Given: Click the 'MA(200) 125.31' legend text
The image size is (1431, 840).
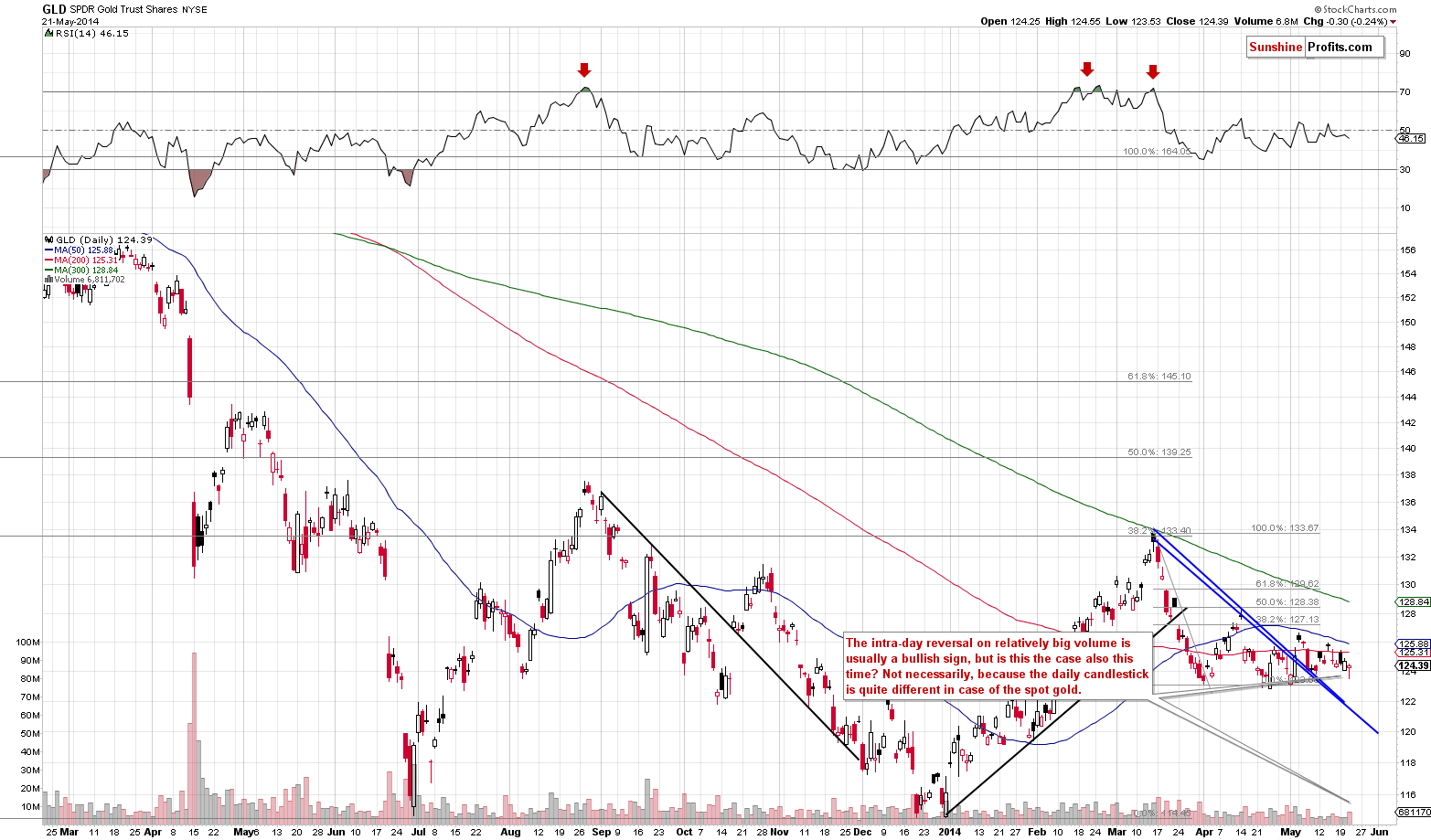Looking at the screenshot, I should click(x=86, y=260).
